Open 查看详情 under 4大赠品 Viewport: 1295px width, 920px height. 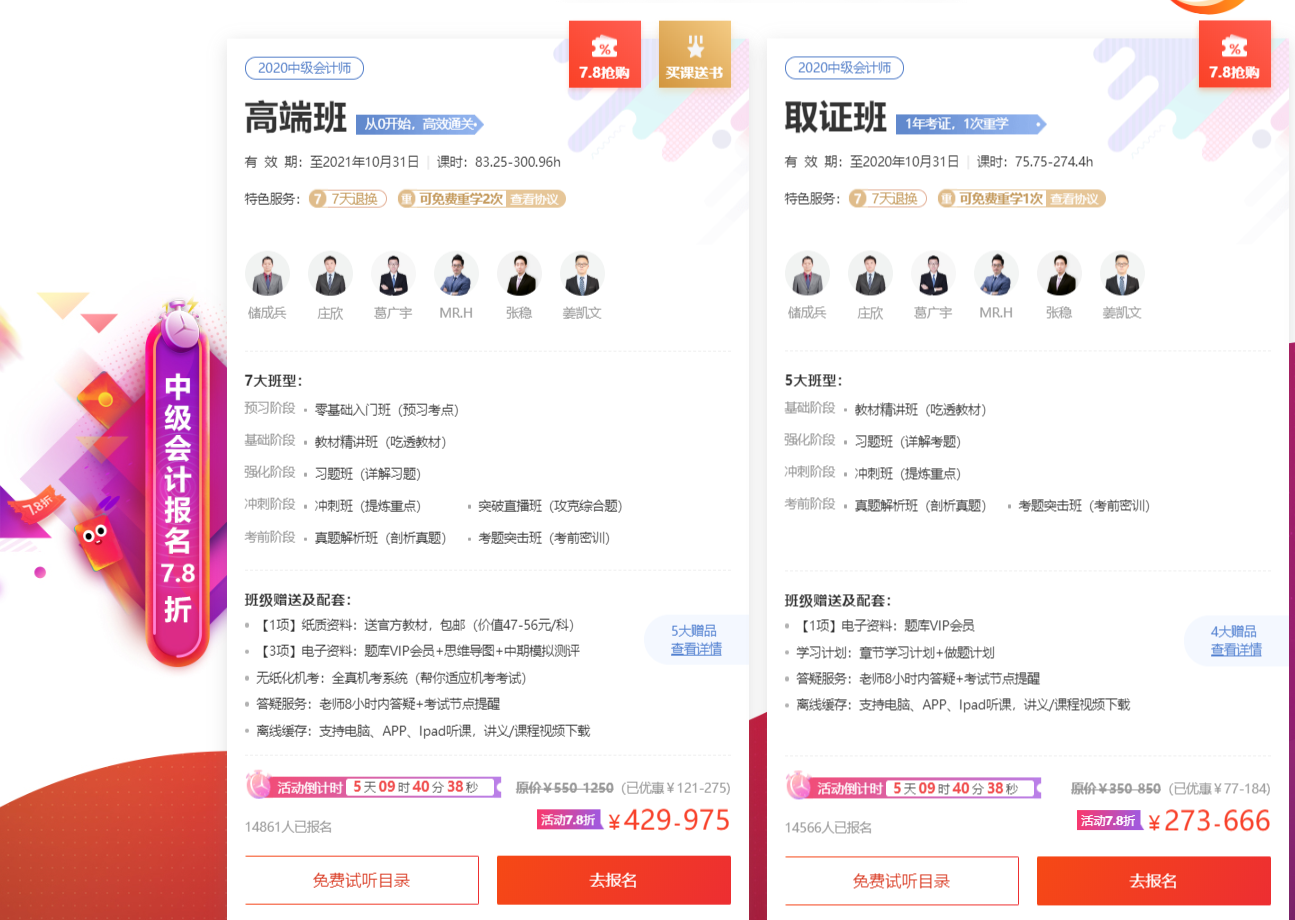coord(1236,649)
